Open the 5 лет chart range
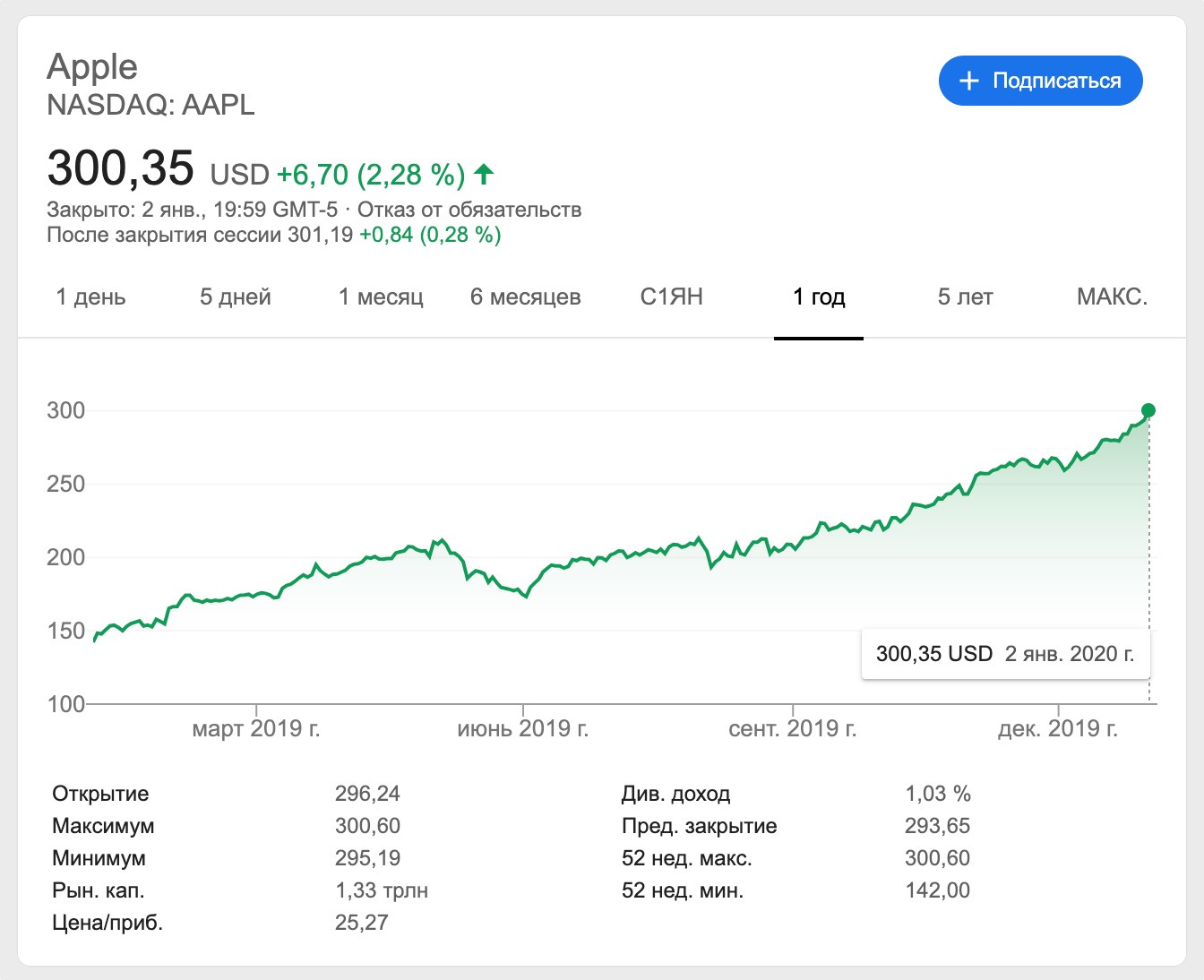 pyautogui.click(x=965, y=297)
